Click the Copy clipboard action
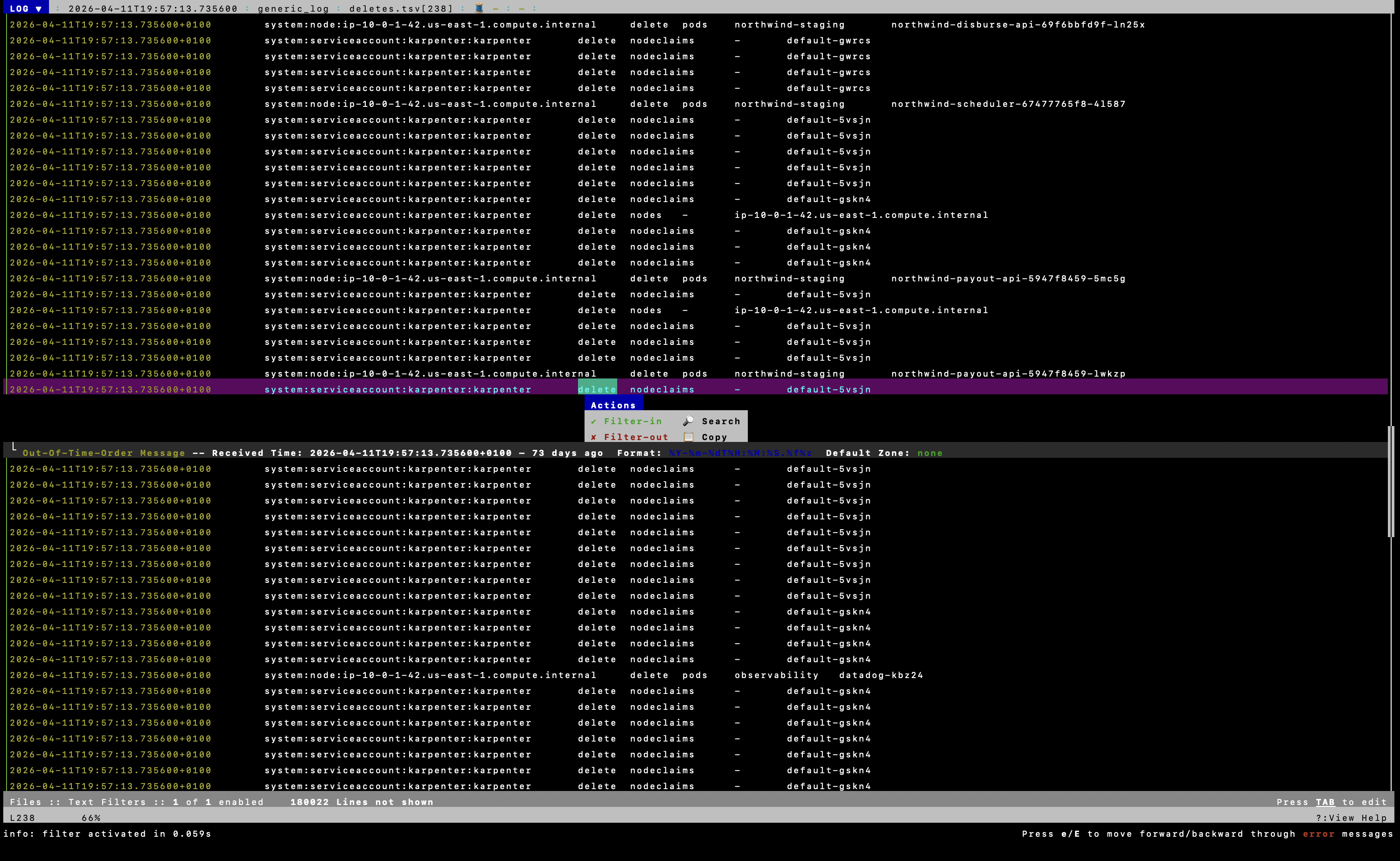Viewport: 1400px width, 861px height. click(x=706, y=437)
